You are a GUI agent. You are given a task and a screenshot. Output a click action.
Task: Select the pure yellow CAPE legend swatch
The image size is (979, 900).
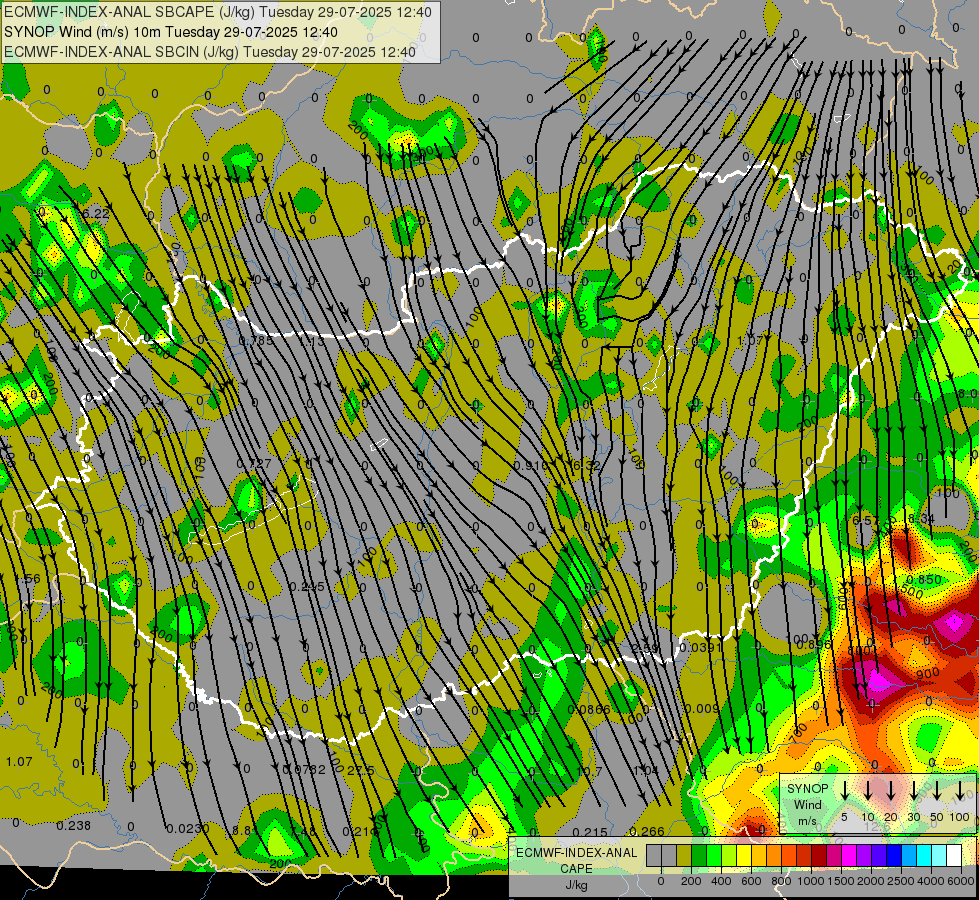[744, 856]
